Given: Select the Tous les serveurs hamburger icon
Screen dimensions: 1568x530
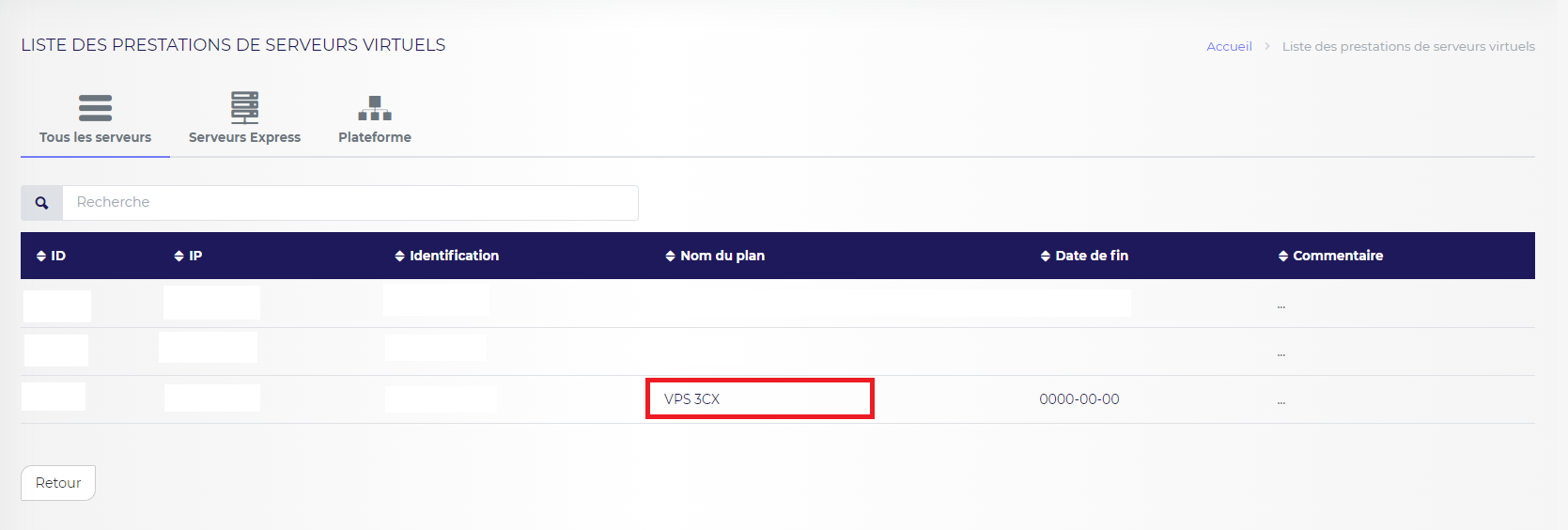Looking at the screenshot, I should pos(95,108).
